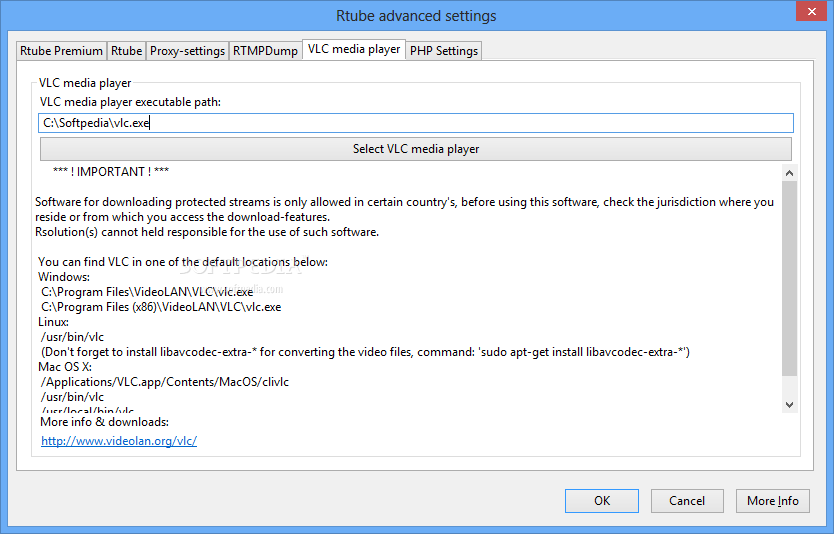Click the 'Linux:' label text
834x534 pixels.
pyautogui.click(x=53, y=322)
